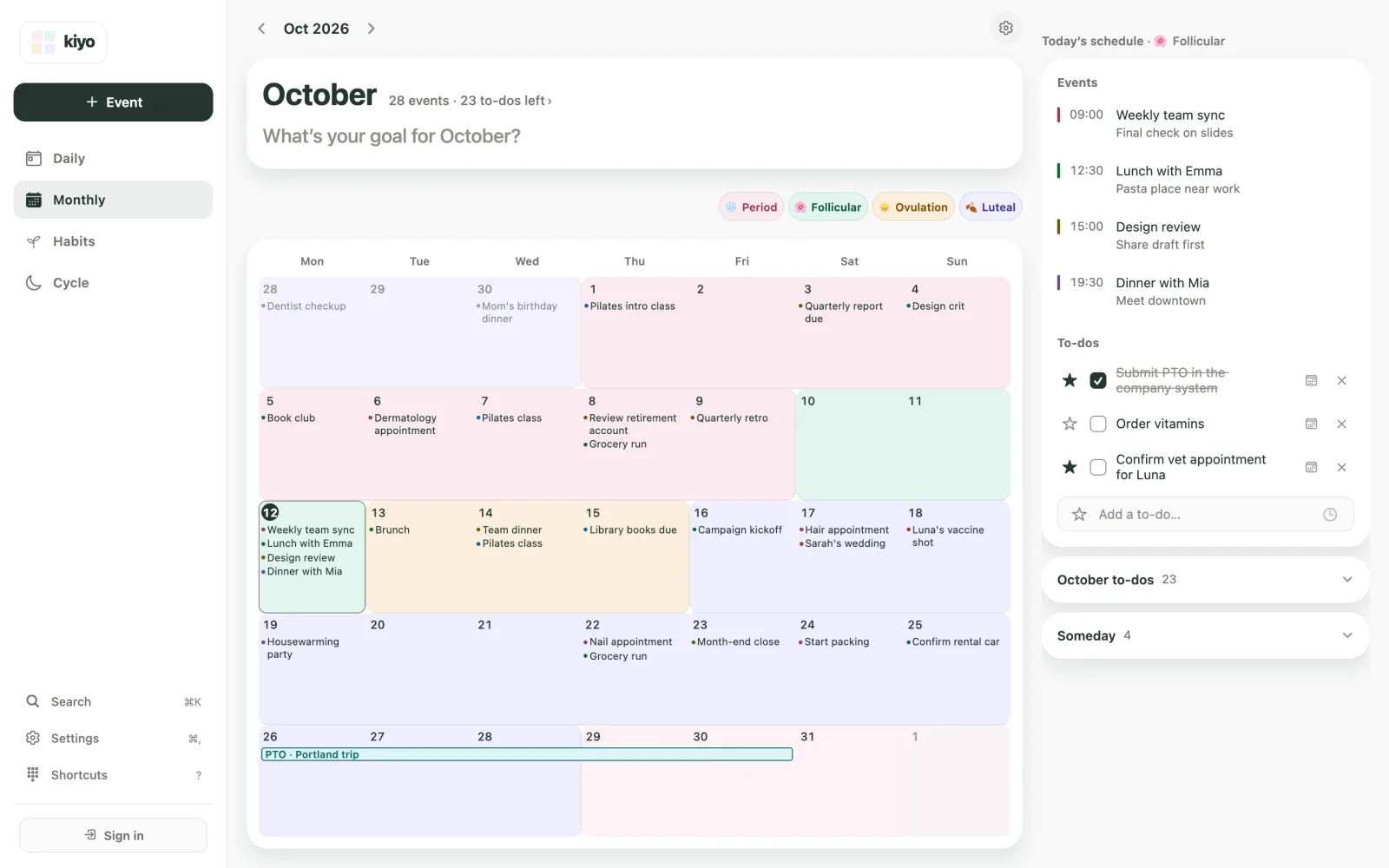The width and height of the screenshot is (1389, 868).
Task: Click the add Event button
Action: click(x=113, y=102)
